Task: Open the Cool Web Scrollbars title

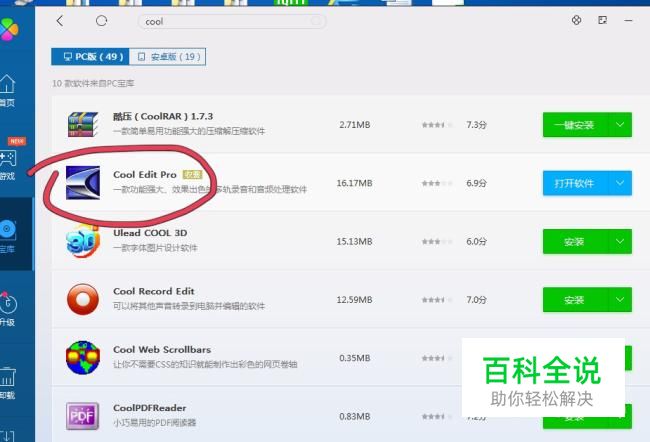Action: coord(162,350)
